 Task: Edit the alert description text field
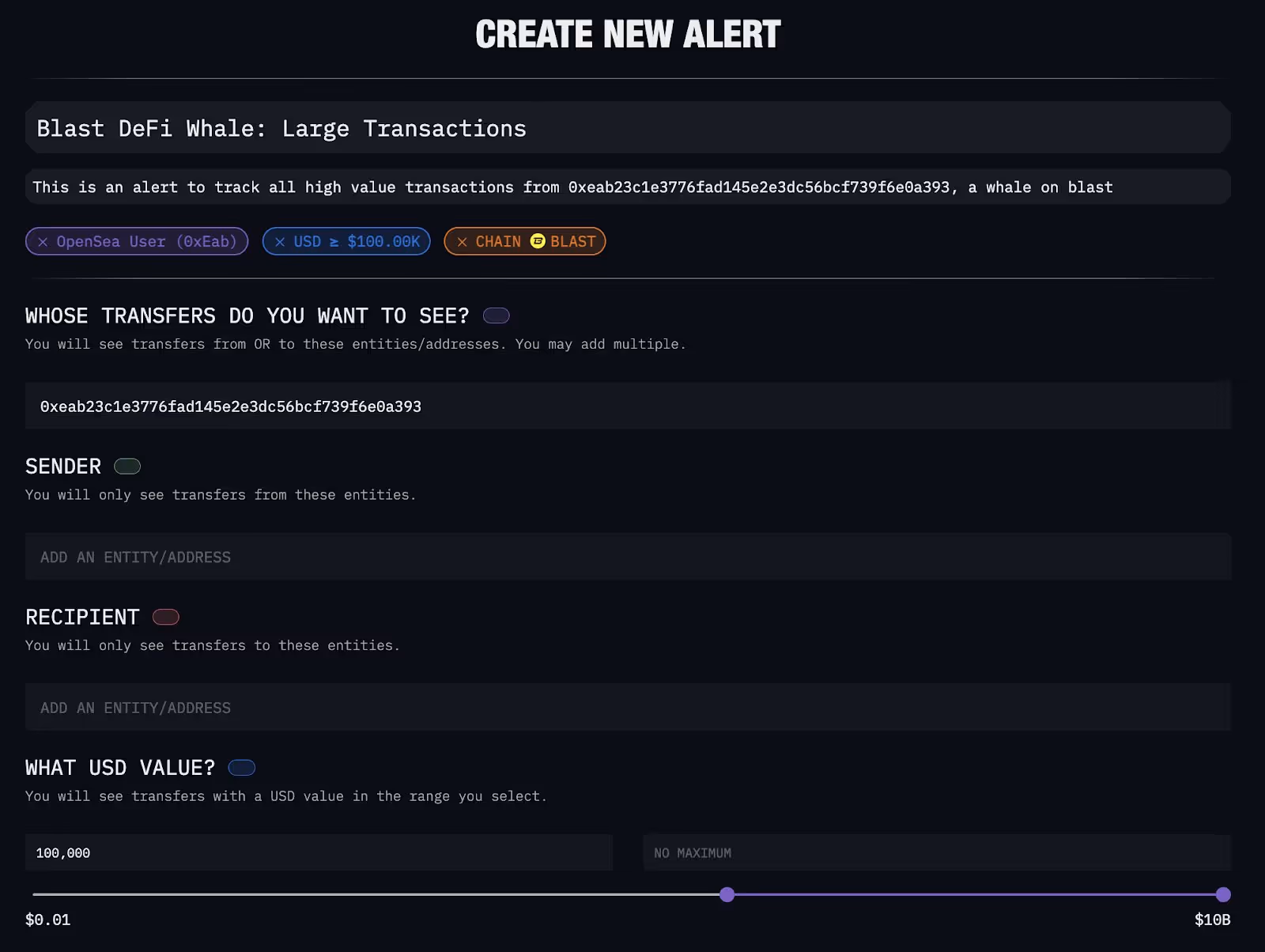[628, 187]
